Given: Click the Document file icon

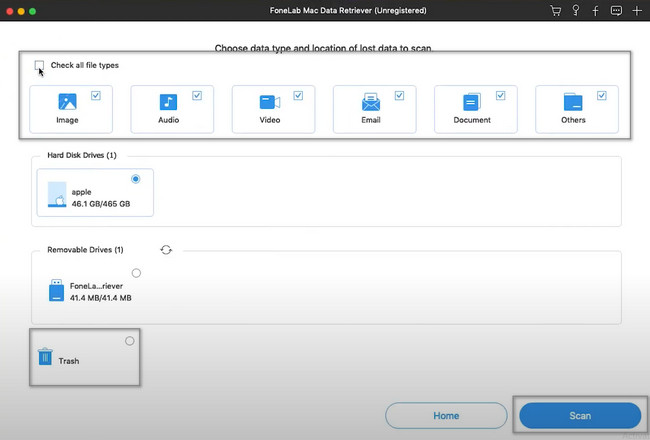Looking at the screenshot, I should click(471, 102).
